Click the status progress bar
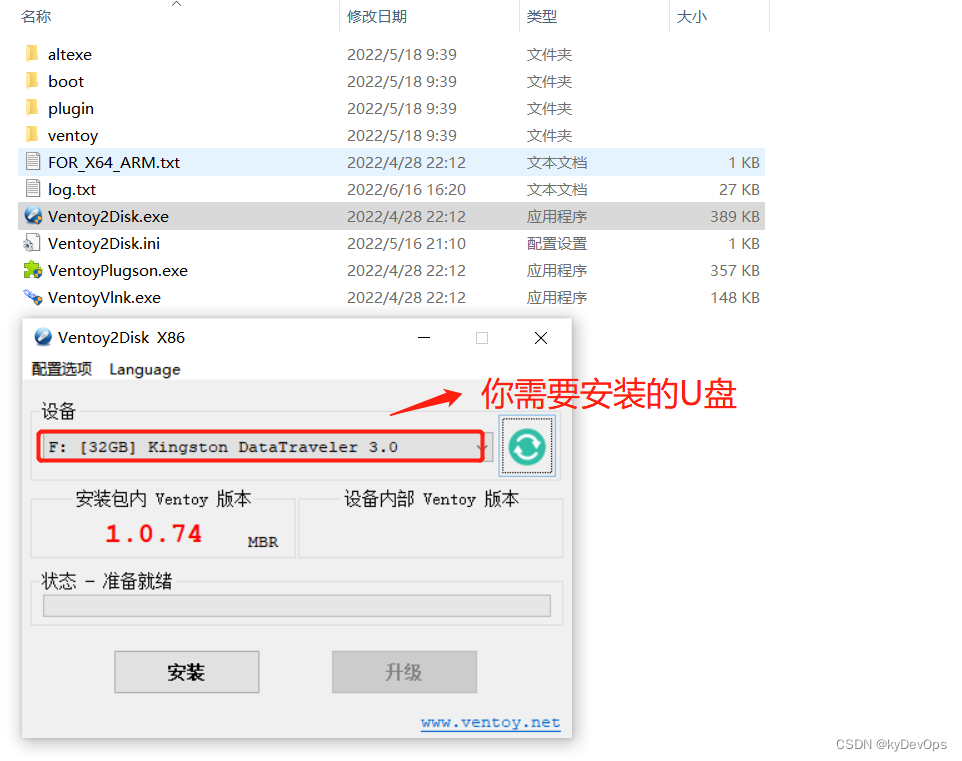Screen dimensions: 962x761 pyautogui.click(x=297, y=605)
